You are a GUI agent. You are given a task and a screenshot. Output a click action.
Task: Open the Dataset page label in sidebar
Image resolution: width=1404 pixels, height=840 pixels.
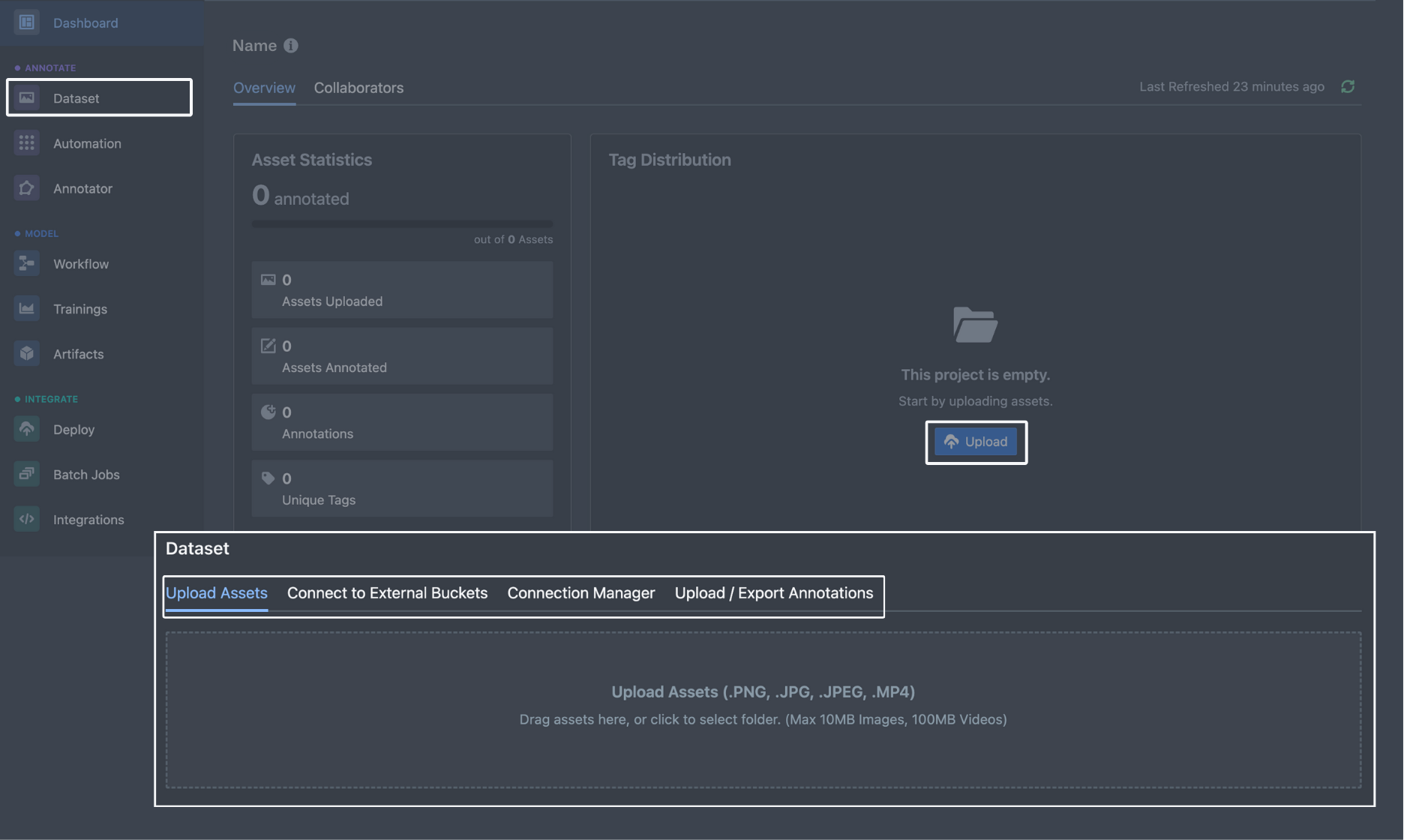pos(76,97)
